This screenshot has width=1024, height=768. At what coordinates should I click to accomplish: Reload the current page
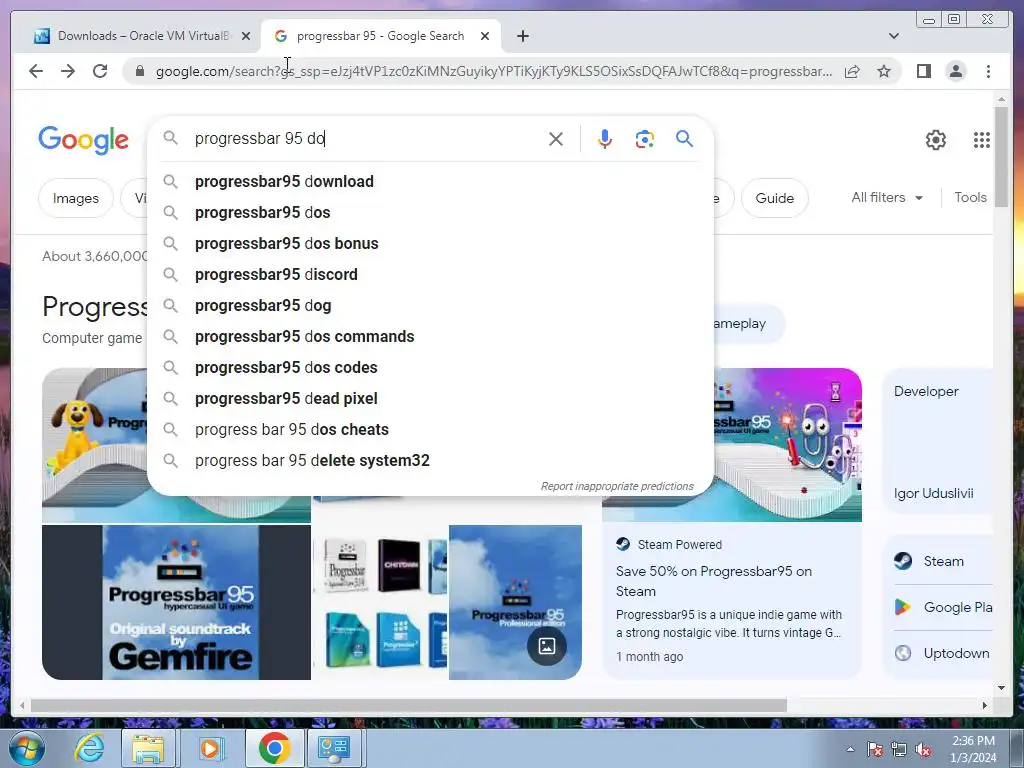(100, 71)
